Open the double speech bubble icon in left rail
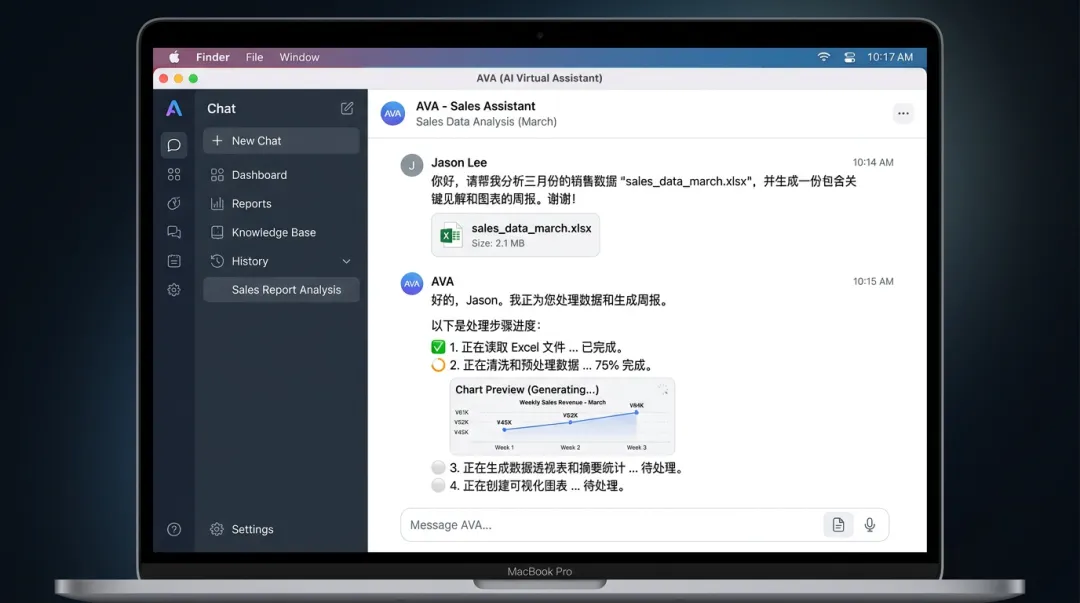1080x603 pixels. pos(174,232)
